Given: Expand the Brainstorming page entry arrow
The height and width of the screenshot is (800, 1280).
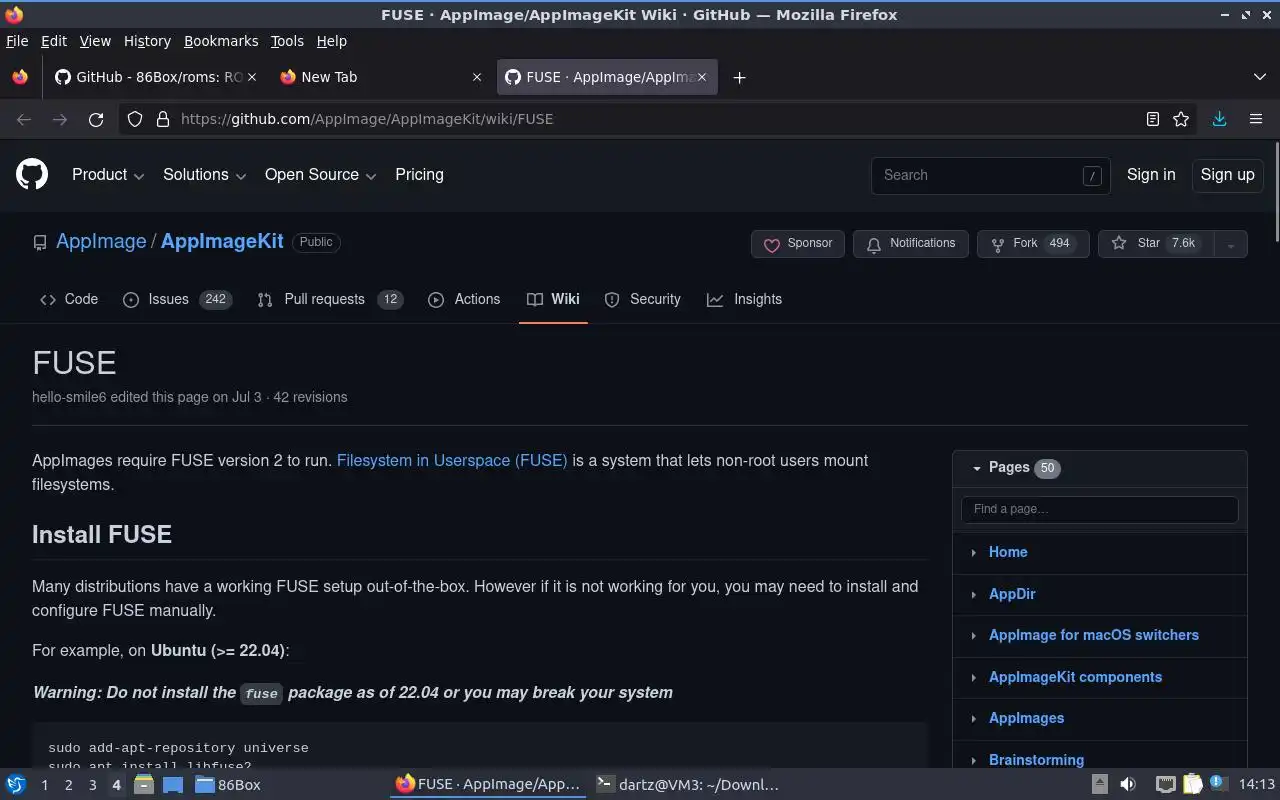Looking at the screenshot, I should point(973,760).
